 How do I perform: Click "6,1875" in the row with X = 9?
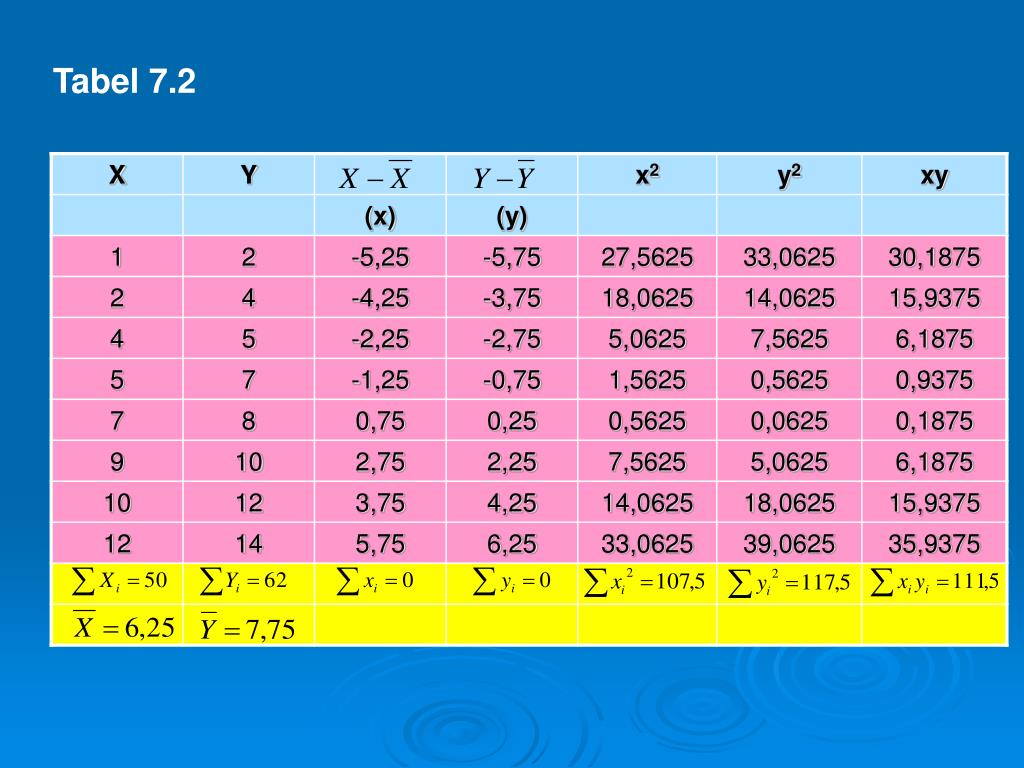(x=934, y=462)
